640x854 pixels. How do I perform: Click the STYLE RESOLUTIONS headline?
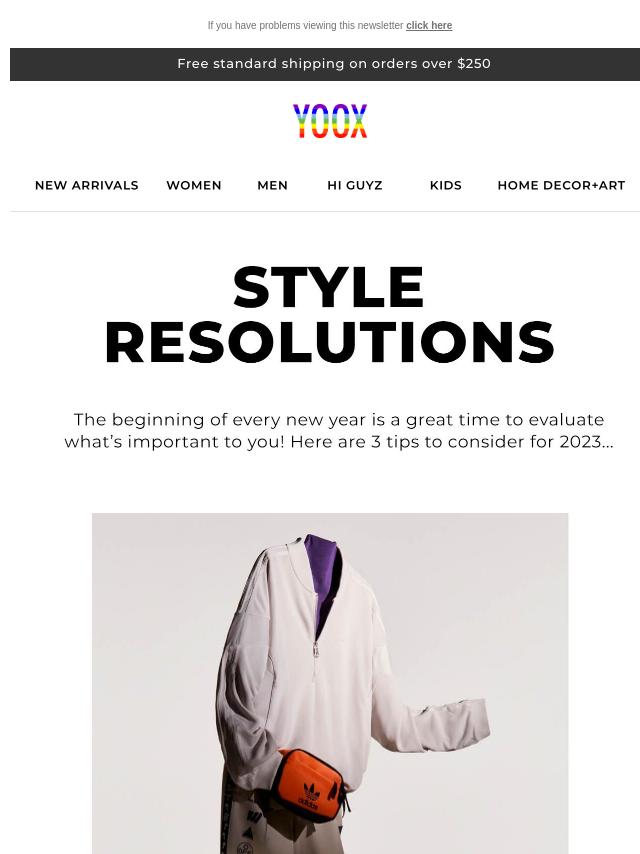[330, 314]
